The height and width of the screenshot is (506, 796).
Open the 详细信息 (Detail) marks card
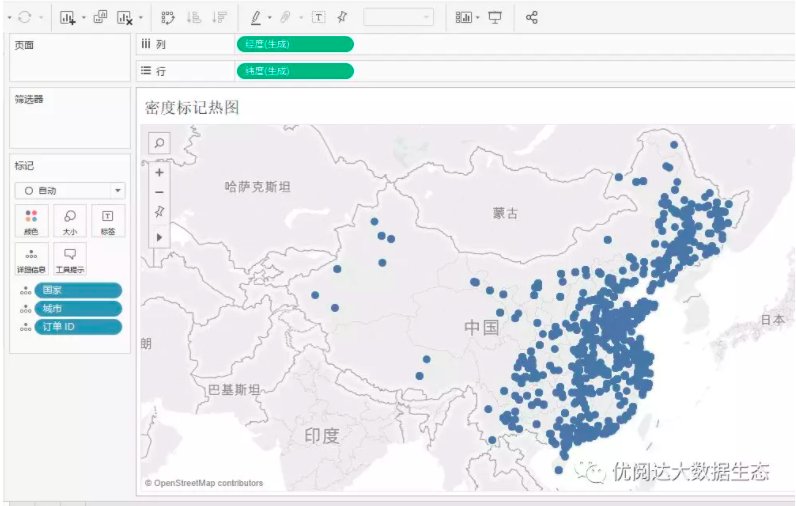tap(31, 259)
